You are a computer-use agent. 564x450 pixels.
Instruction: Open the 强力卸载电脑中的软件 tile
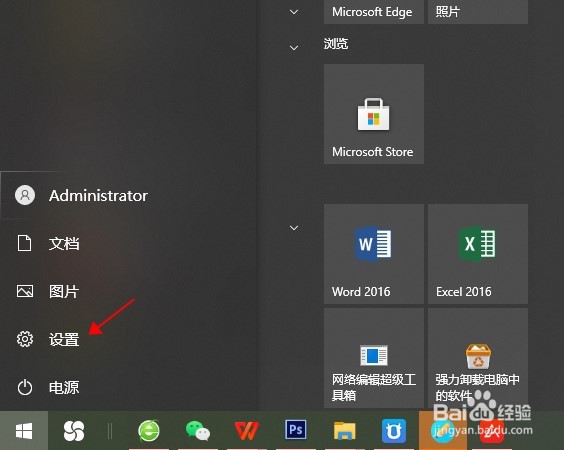tap(478, 358)
